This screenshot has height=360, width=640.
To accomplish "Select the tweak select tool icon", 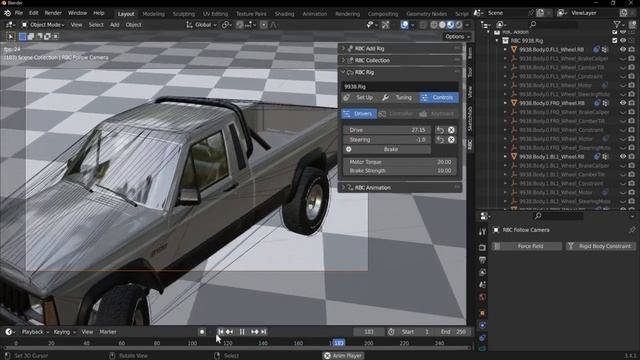I will click(11, 37).
